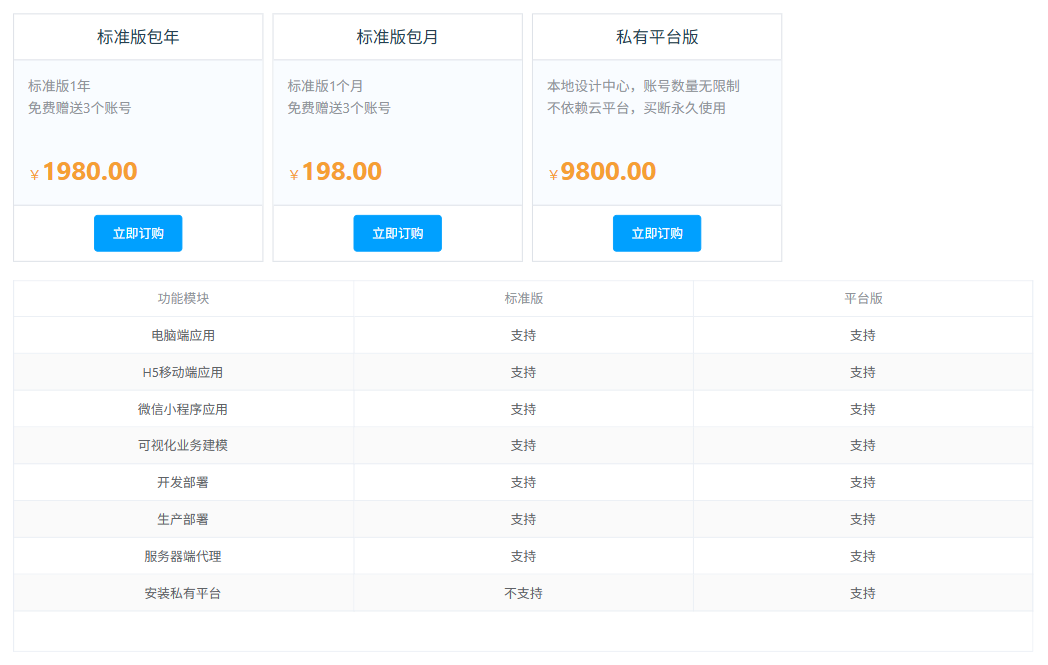Click the 功能模块 column header
The image size is (1048, 665).
click(183, 298)
